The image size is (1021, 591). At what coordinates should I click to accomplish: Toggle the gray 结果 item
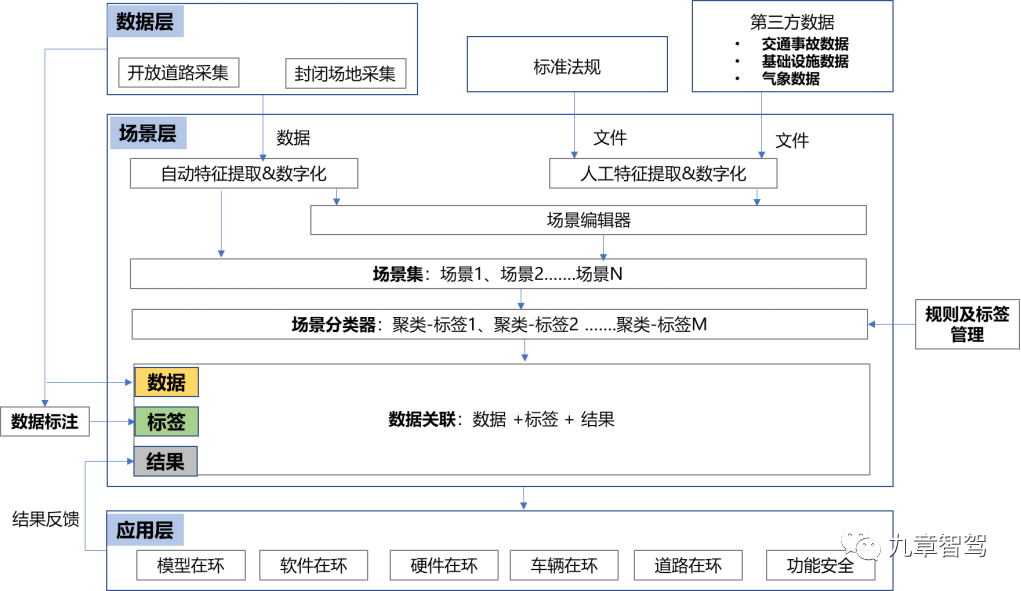[165, 461]
